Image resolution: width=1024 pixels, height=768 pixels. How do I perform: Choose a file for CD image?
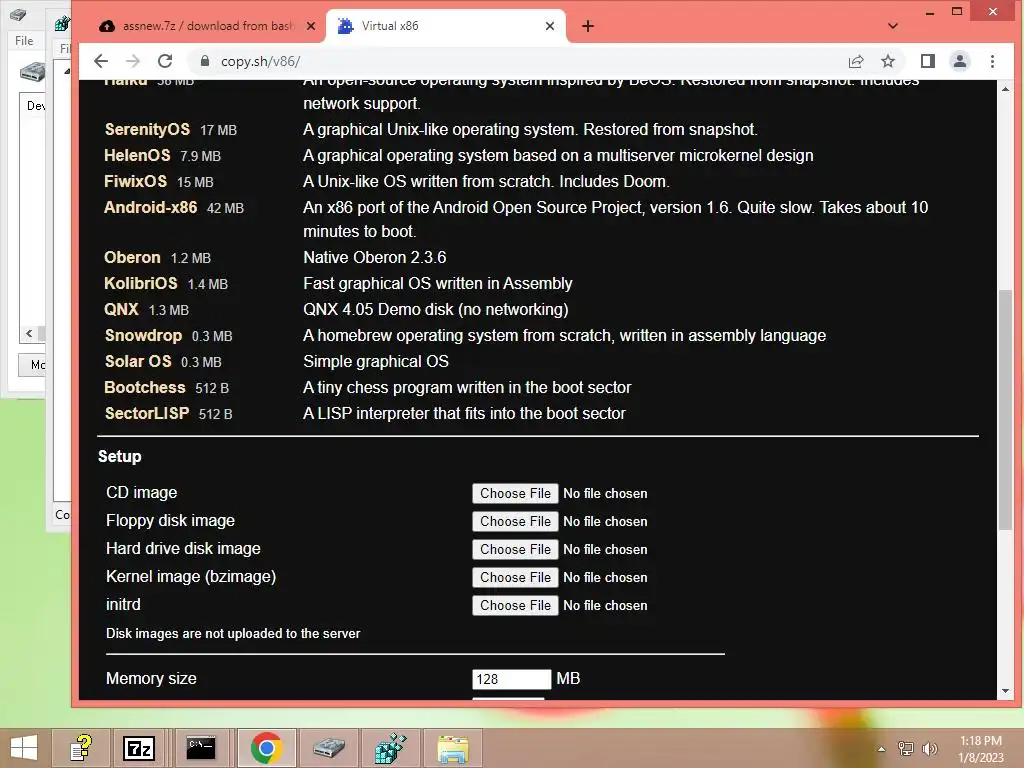pos(515,493)
